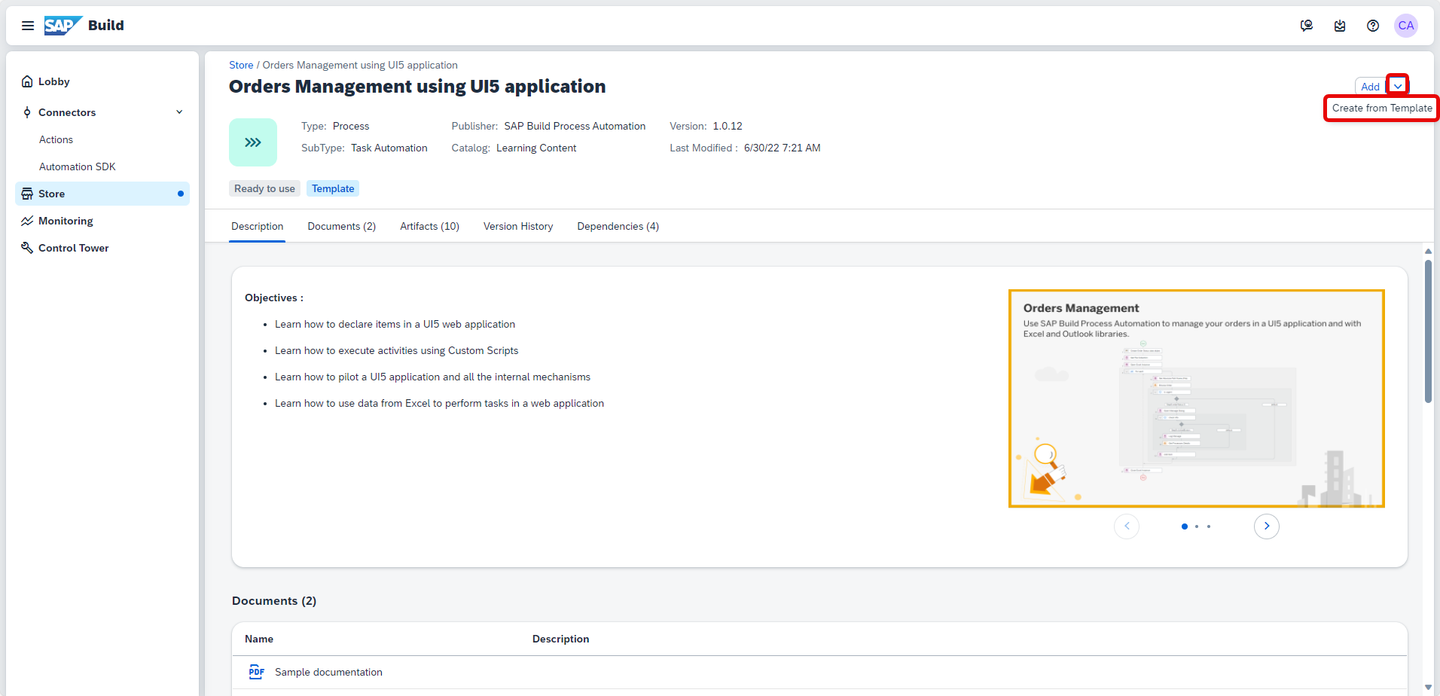Click the Learning Content catalog value
This screenshot has height=696, width=1440.
pyautogui.click(x=536, y=148)
